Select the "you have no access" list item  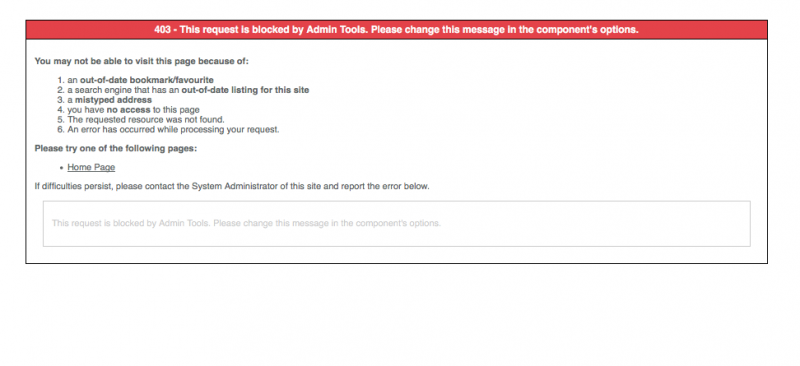tap(133, 110)
